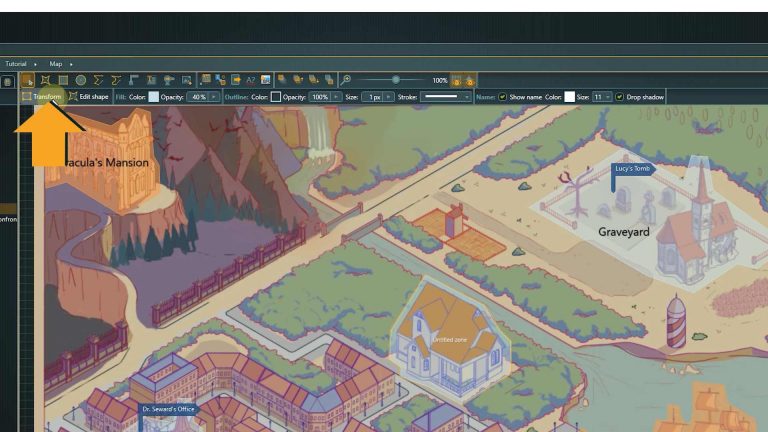Select the Untitled zone on the house
The image size is (768, 432).
[x=450, y=339]
